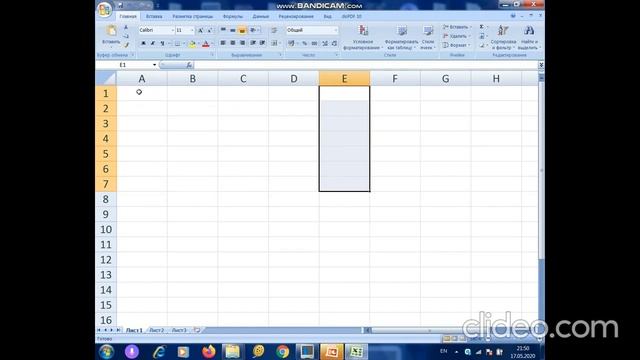The width and height of the screenshot is (640, 360).
Task: Click the Increase Decimal icon
Action: point(325,43)
